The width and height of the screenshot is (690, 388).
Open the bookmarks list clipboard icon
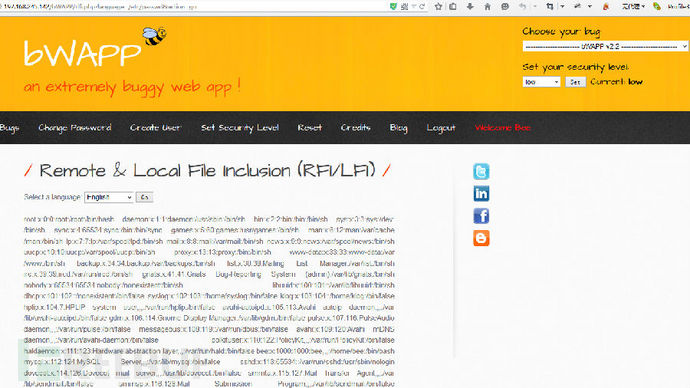[x=453, y=6]
